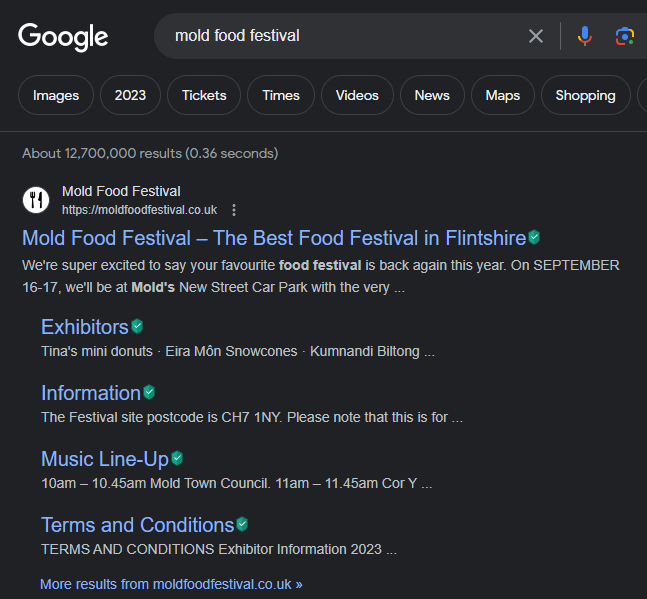Image resolution: width=647 pixels, height=599 pixels.
Task: Click the postcode CH7 1NY snippet
Action: coord(252,417)
